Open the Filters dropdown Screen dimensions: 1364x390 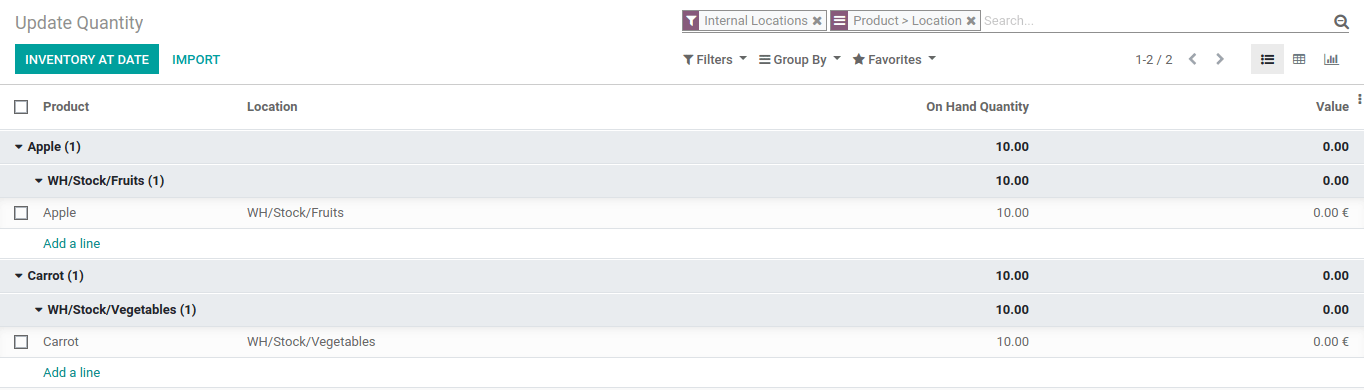(x=715, y=60)
